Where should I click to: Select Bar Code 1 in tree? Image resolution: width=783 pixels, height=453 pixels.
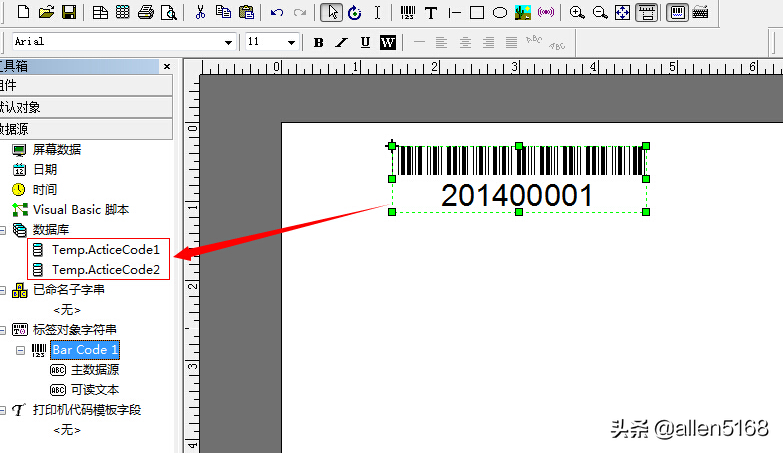85,350
